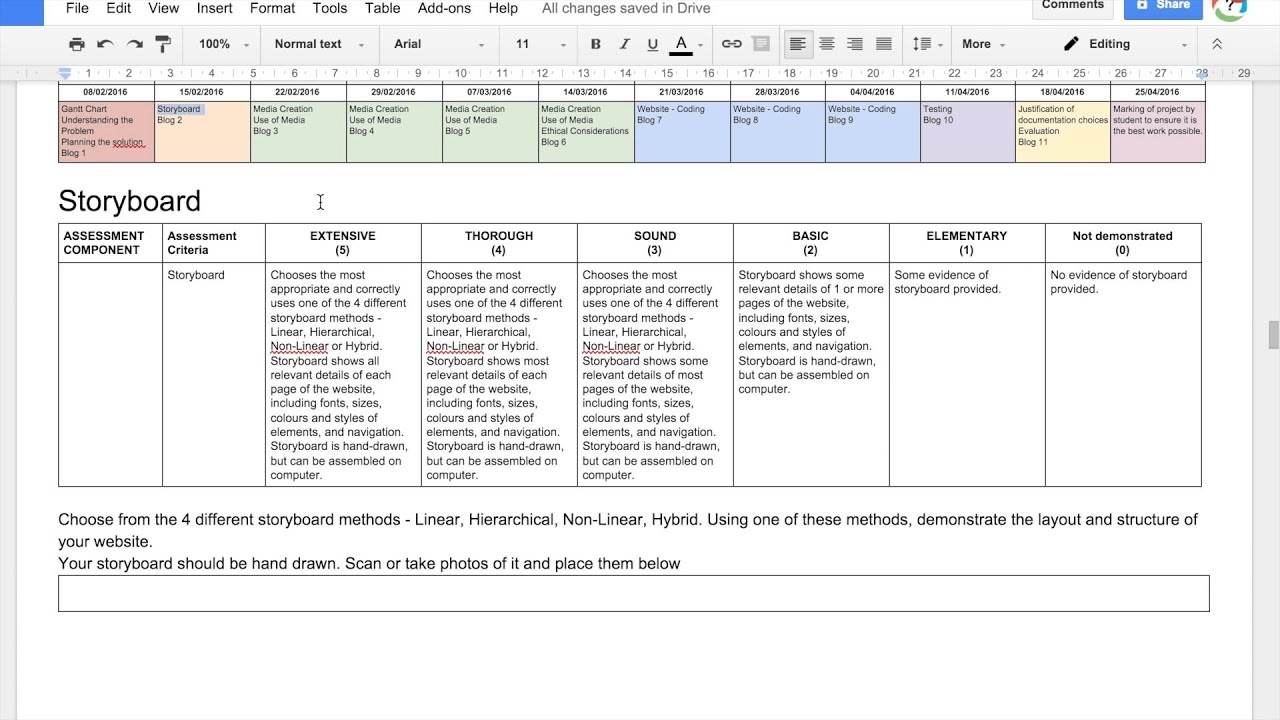
Task: Click 'All changes saved in Drive' status
Action: tap(626, 8)
